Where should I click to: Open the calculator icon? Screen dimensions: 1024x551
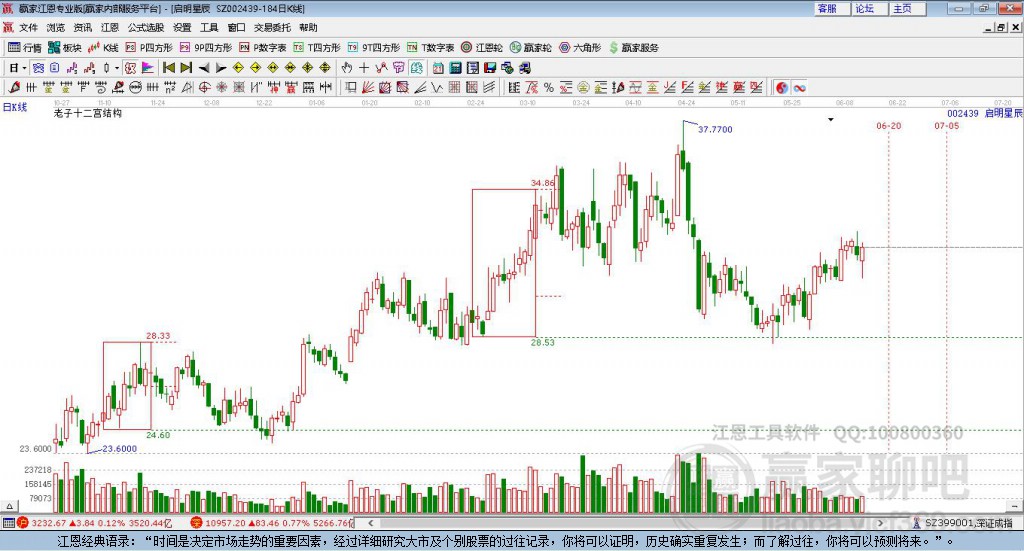(x=455, y=68)
